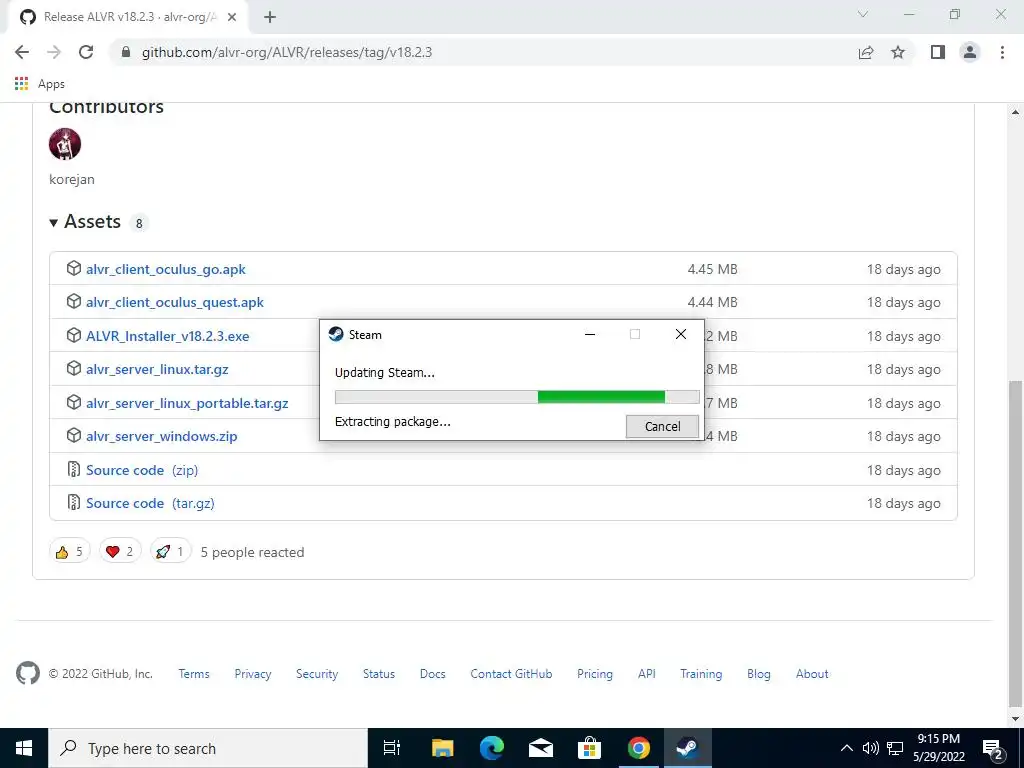
Task: Open the Pricing footer link
Action: coord(595,674)
